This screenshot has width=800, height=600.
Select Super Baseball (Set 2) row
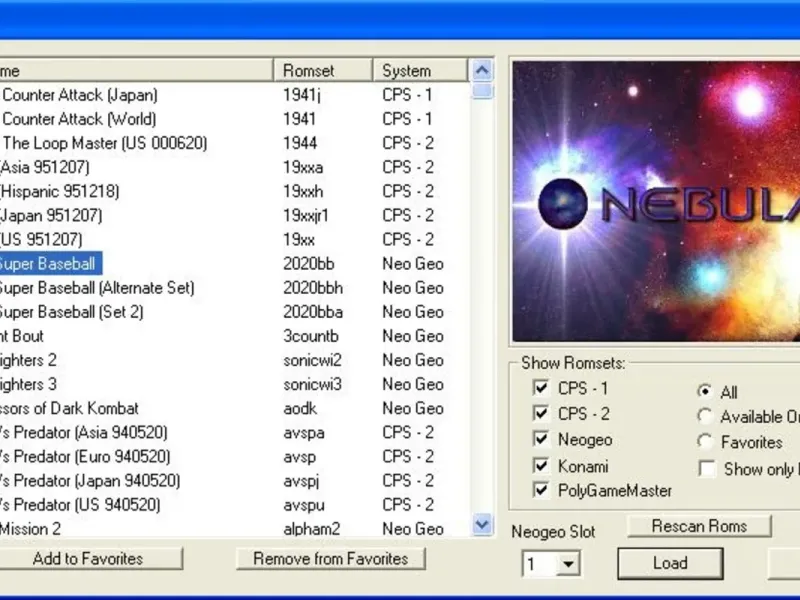234,312
